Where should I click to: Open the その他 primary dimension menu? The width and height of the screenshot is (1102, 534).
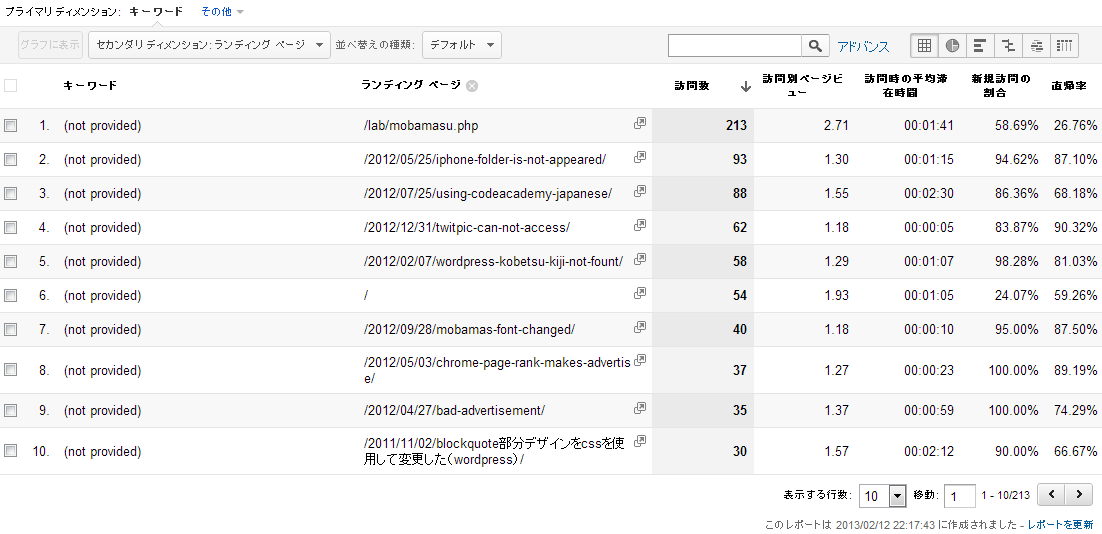tap(221, 12)
